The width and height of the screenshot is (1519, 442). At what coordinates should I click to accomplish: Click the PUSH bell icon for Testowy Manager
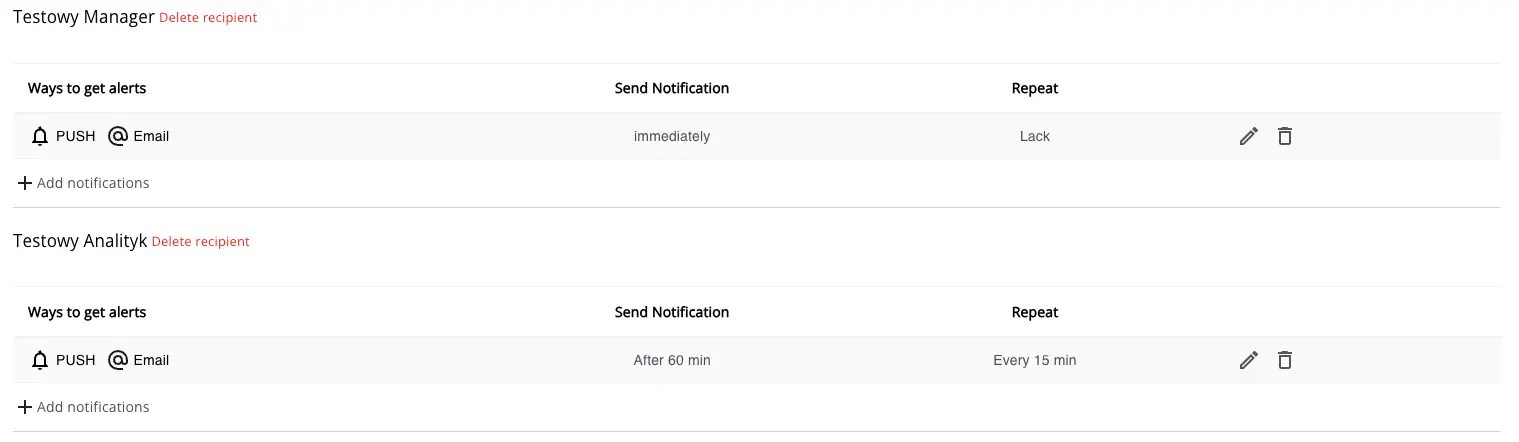[40, 136]
